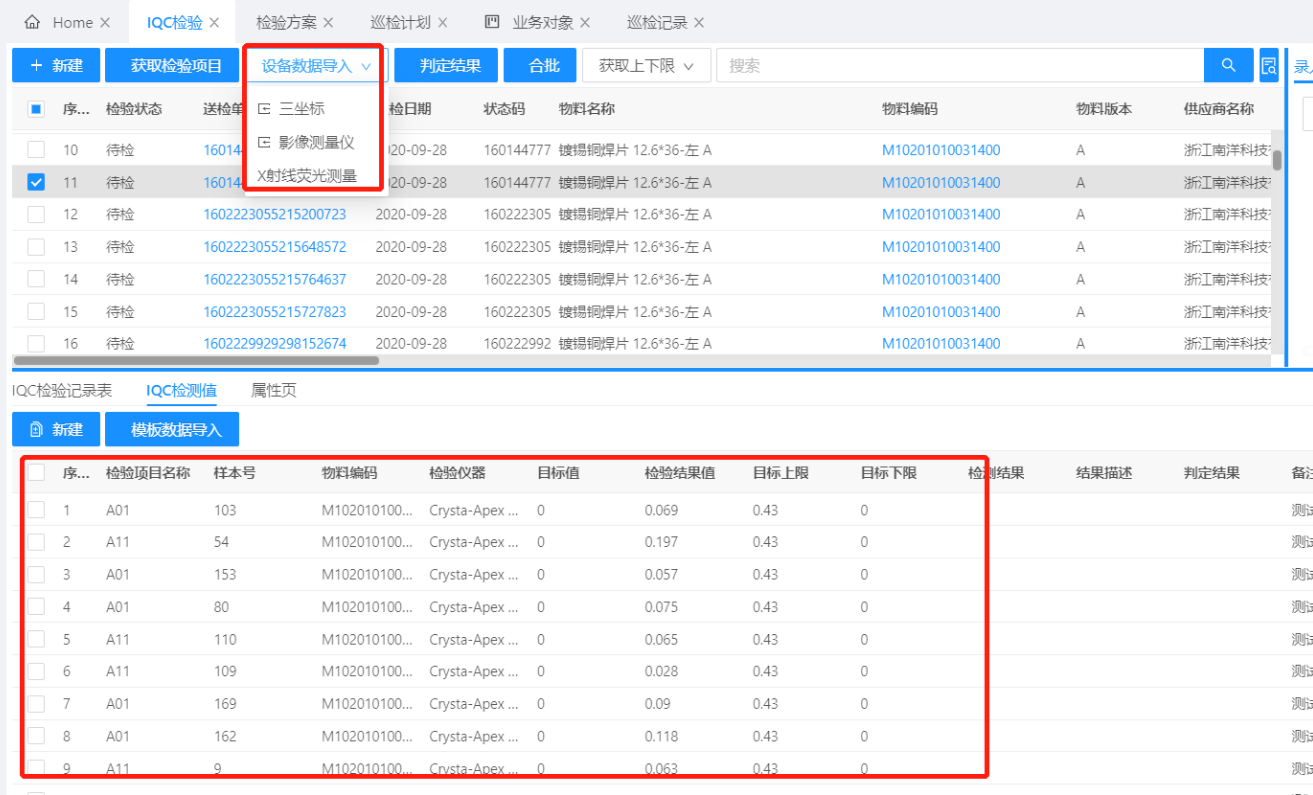Click the 检验结果值 column header
This screenshot has height=795, width=1313.
[x=680, y=473]
